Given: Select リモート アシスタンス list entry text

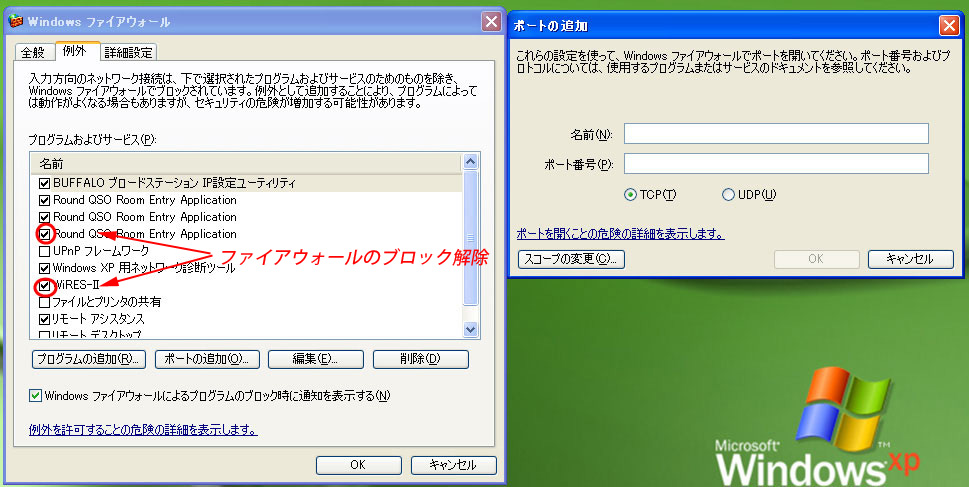Looking at the screenshot, I should pyautogui.click(x=99, y=320).
